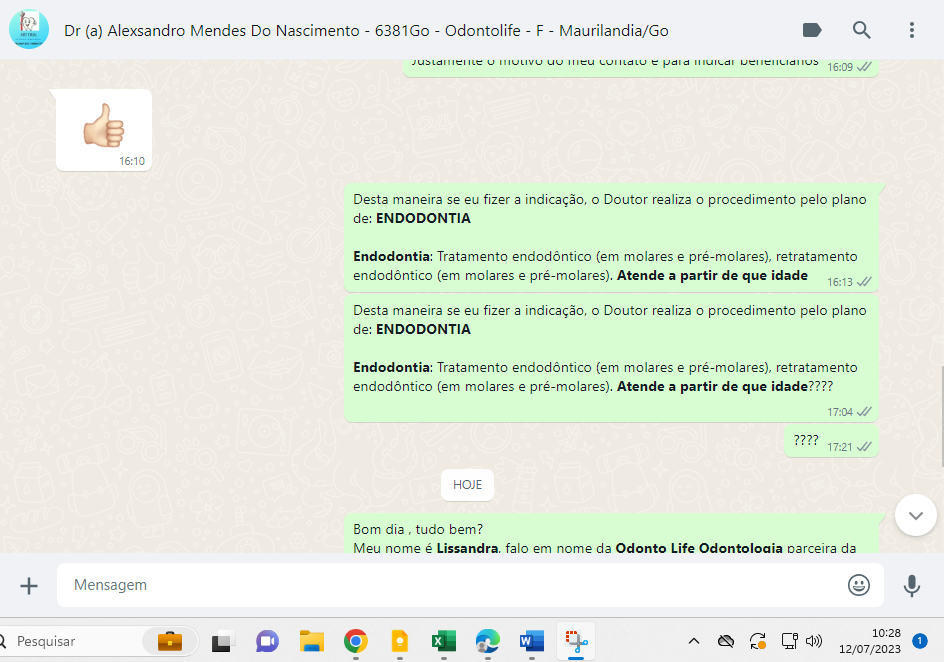Screen dimensions: 944x662
Task: Open File Explorer from the taskbar
Action: [312, 642]
